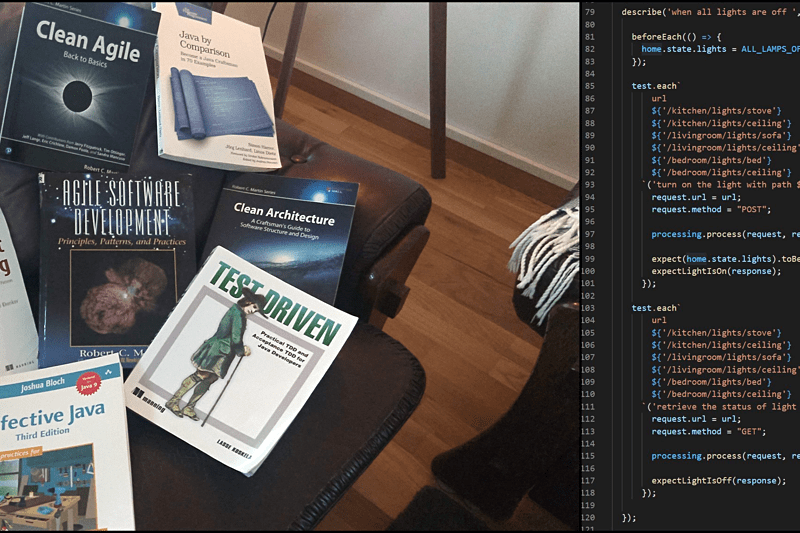Viewport: 800px width, 533px height.
Task: Click '/livingroom/lights/sofa' on line 89
Action: tap(721, 135)
